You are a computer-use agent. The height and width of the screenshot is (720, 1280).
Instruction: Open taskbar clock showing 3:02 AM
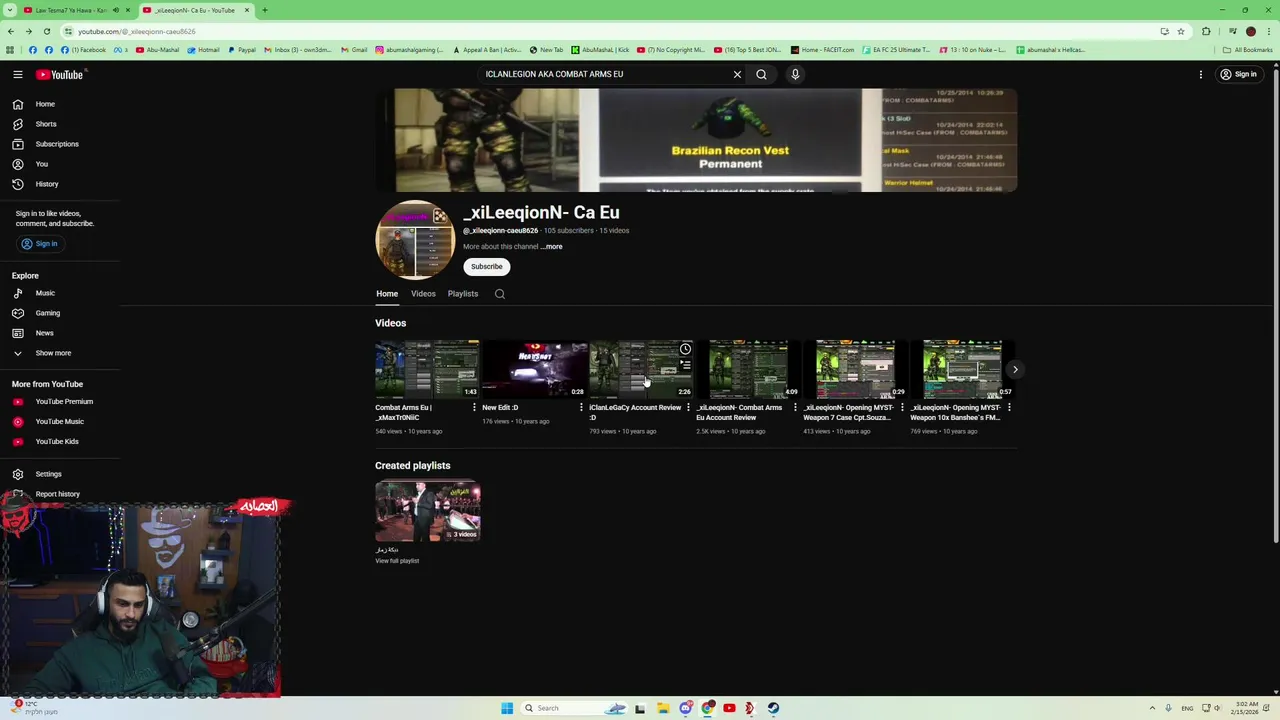(x=1247, y=708)
